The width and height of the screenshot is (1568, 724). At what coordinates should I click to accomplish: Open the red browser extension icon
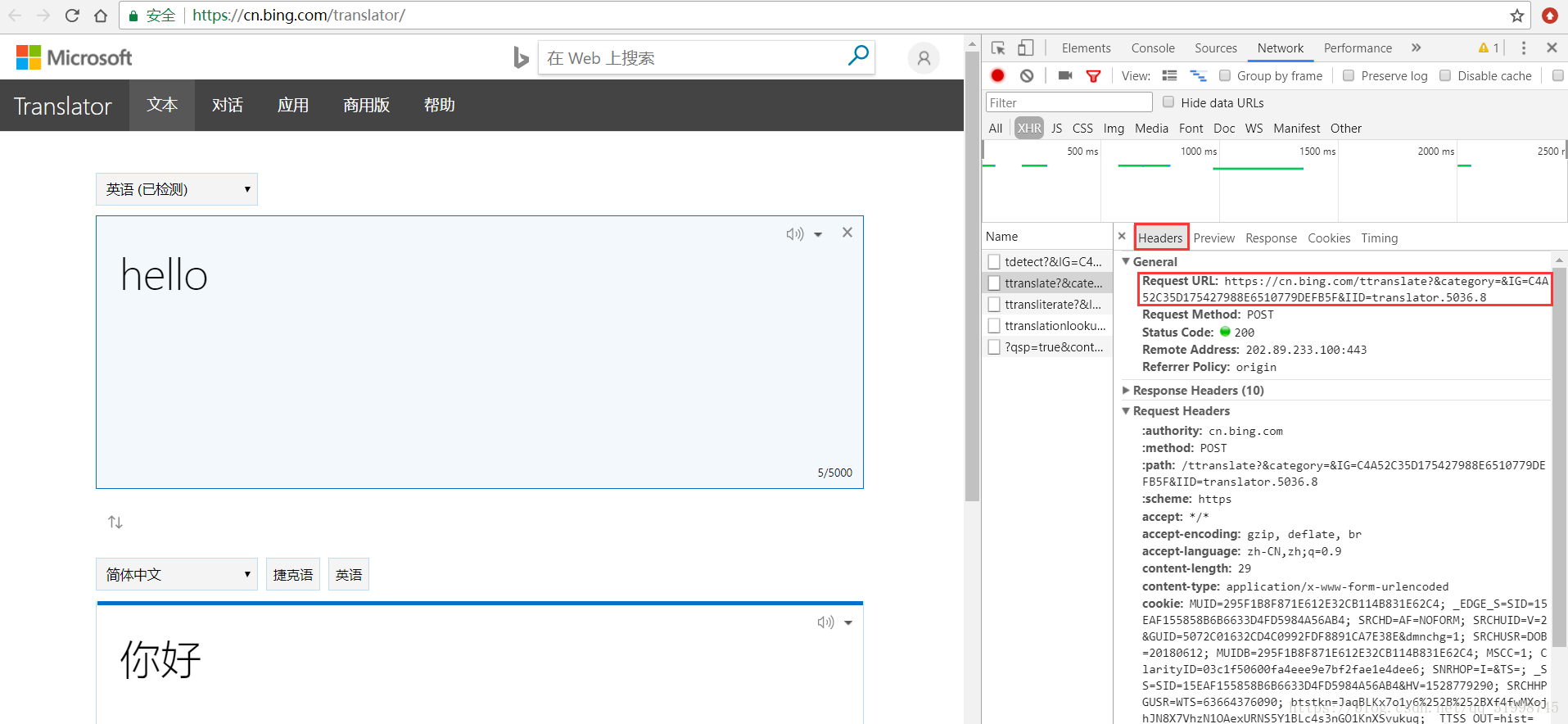click(x=1550, y=16)
